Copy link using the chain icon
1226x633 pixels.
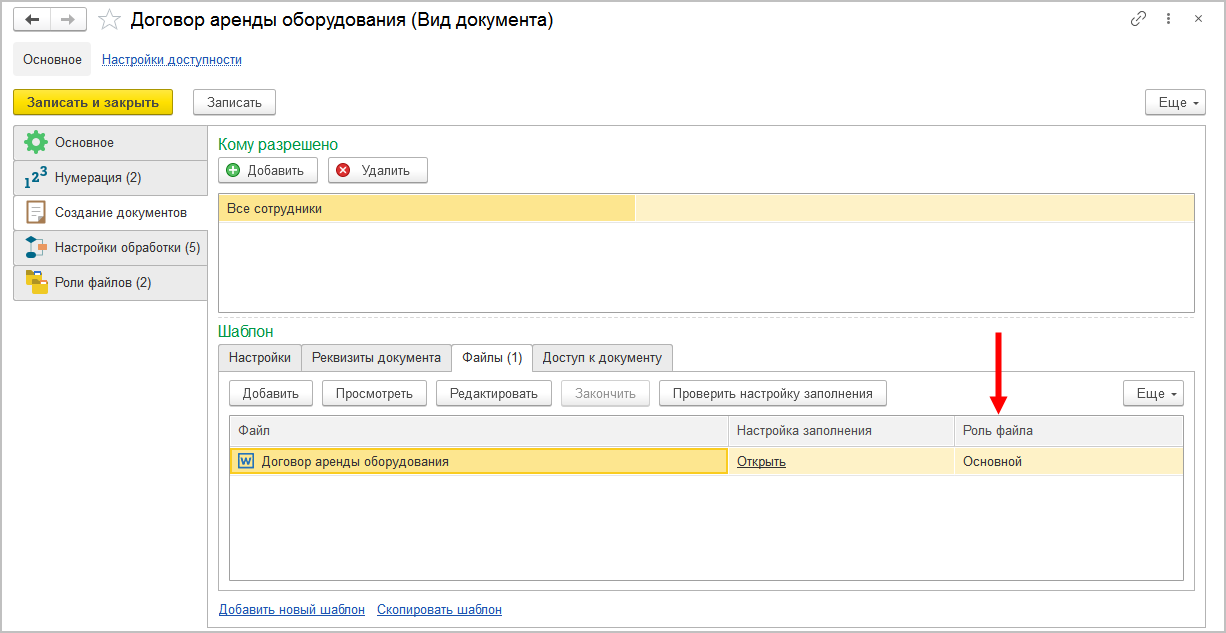pos(1138,19)
